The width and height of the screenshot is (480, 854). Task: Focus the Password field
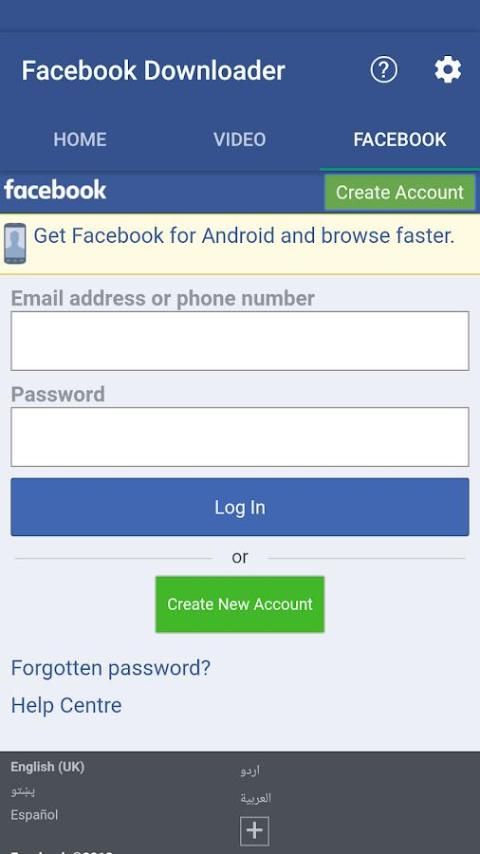click(240, 437)
